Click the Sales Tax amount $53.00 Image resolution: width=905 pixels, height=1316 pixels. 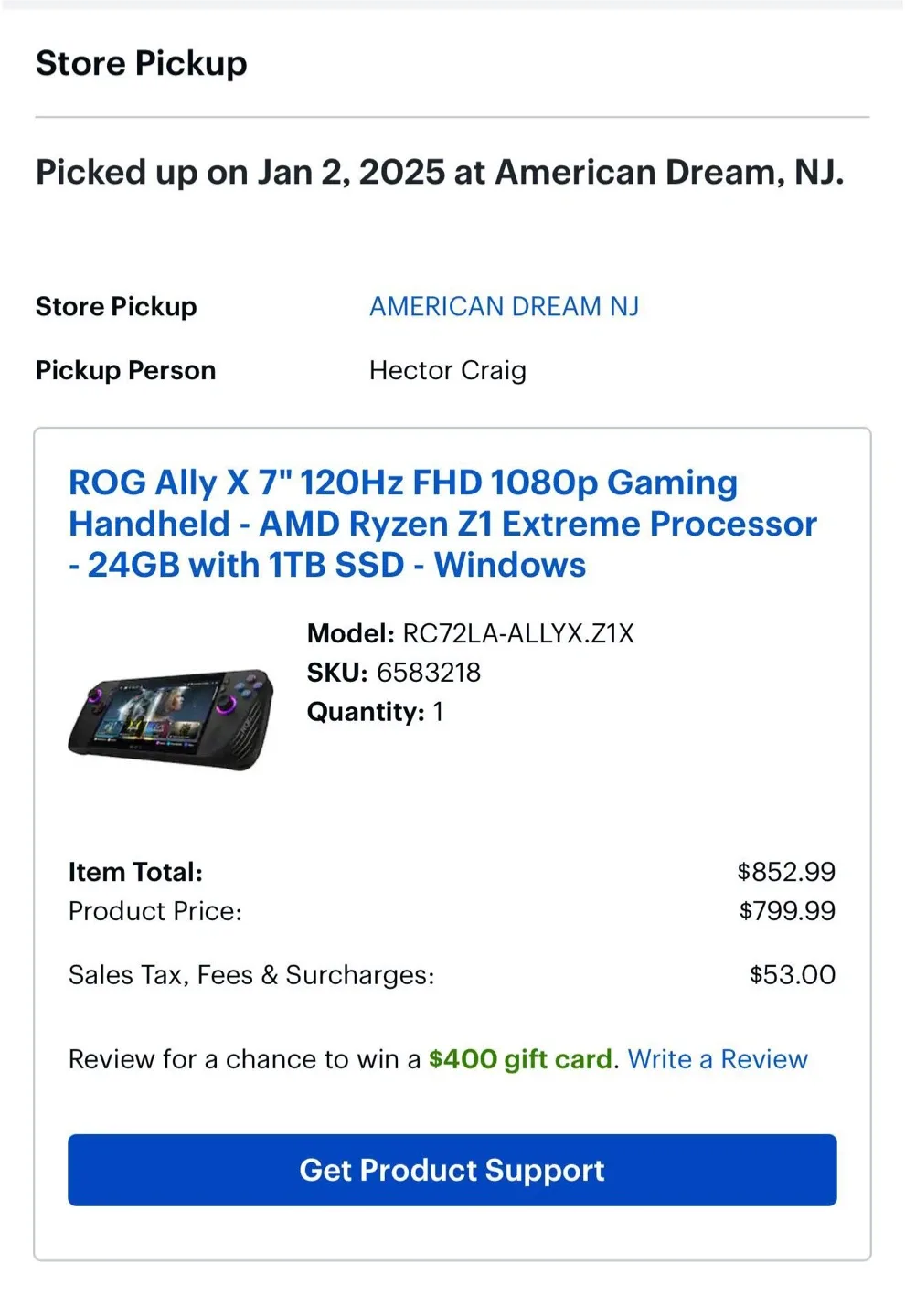point(792,974)
